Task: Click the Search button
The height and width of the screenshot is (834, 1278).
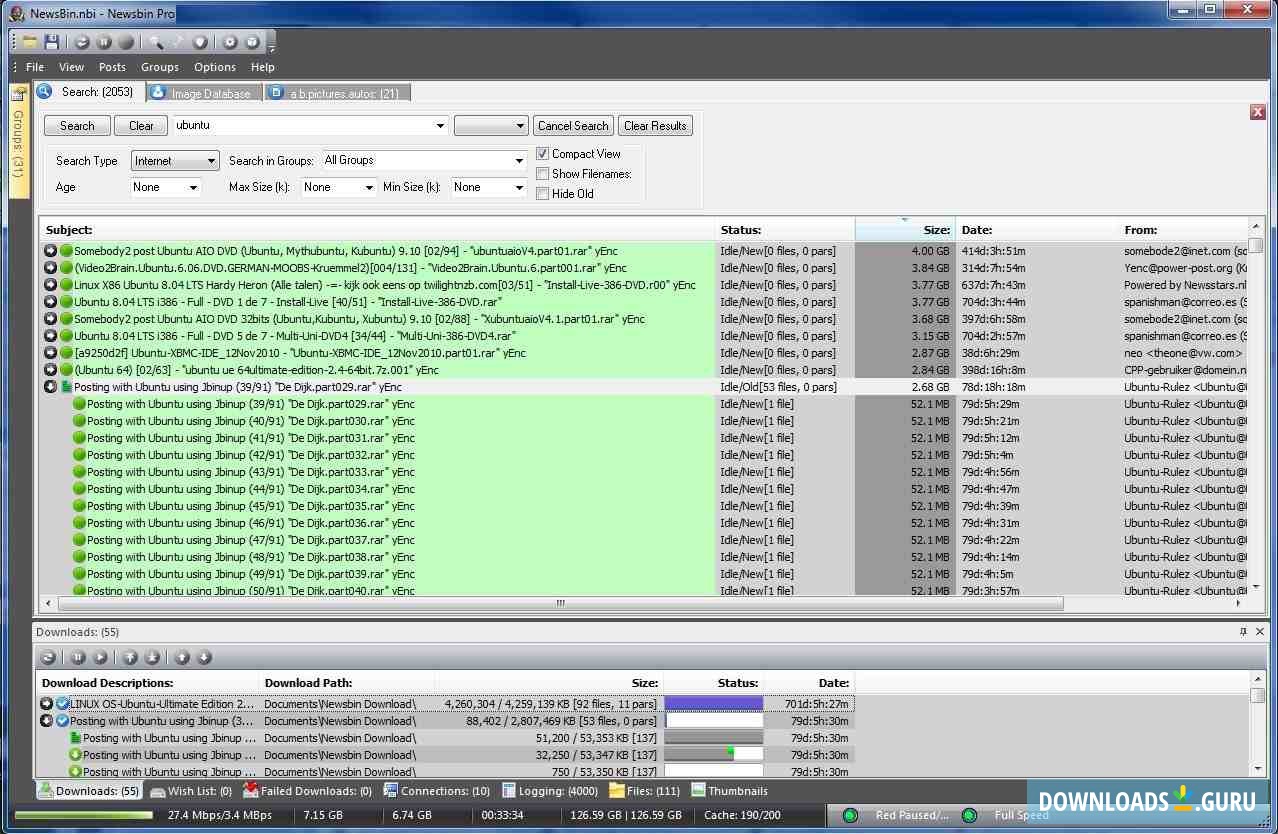Action: pos(77,126)
